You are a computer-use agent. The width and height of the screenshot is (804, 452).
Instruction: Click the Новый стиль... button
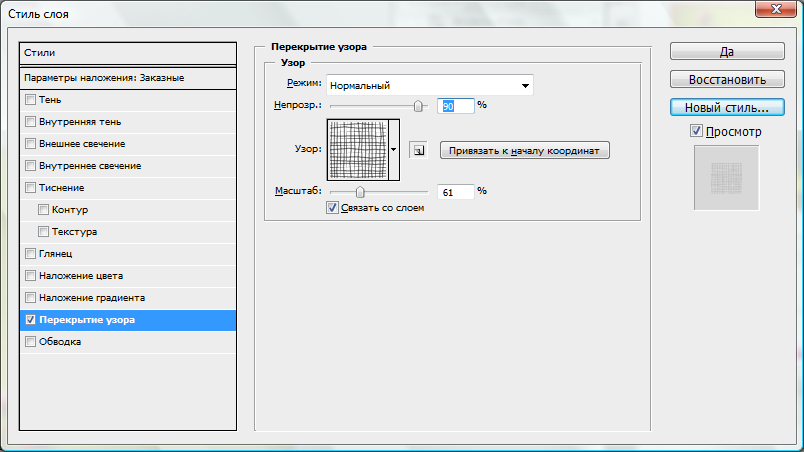[727, 107]
